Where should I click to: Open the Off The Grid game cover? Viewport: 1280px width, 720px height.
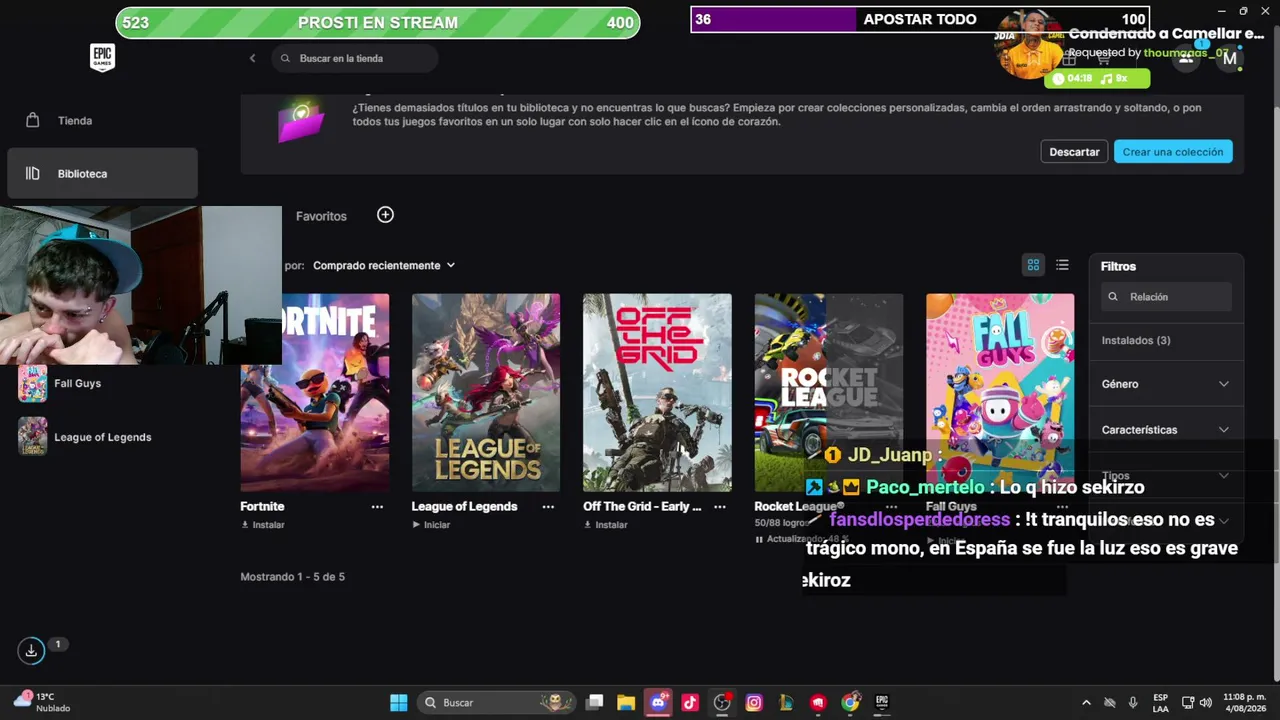point(657,393)
